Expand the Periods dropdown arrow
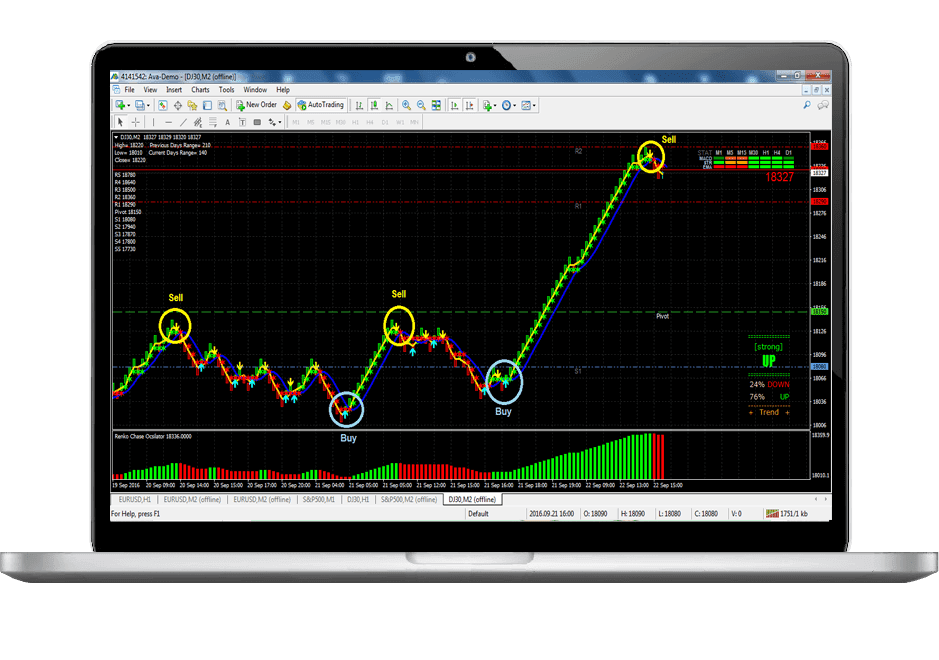Image resolution: width=939 pixels, height=660 pixels. 514,105
